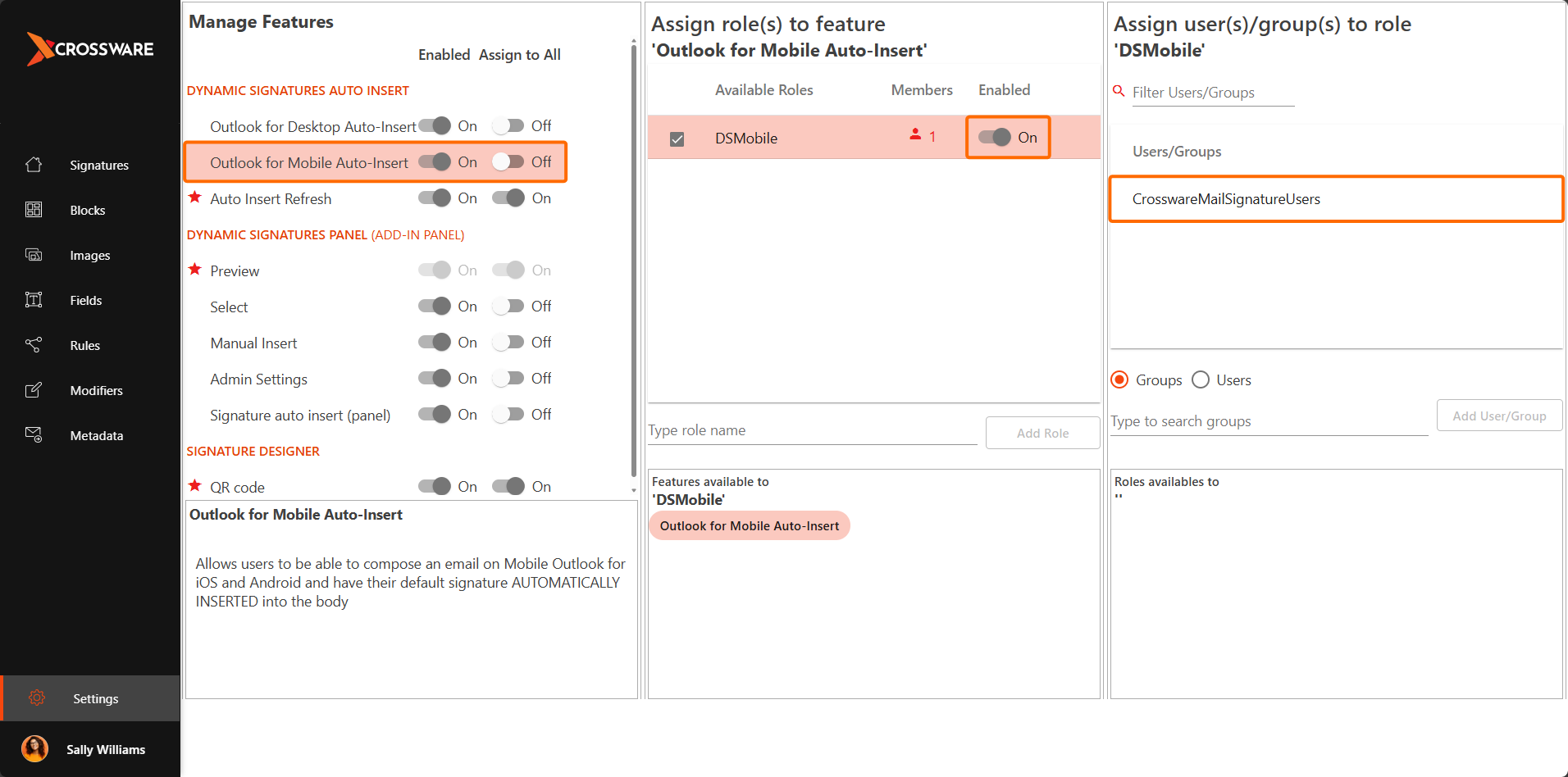Click the Crossware logo

coord(90,49)
